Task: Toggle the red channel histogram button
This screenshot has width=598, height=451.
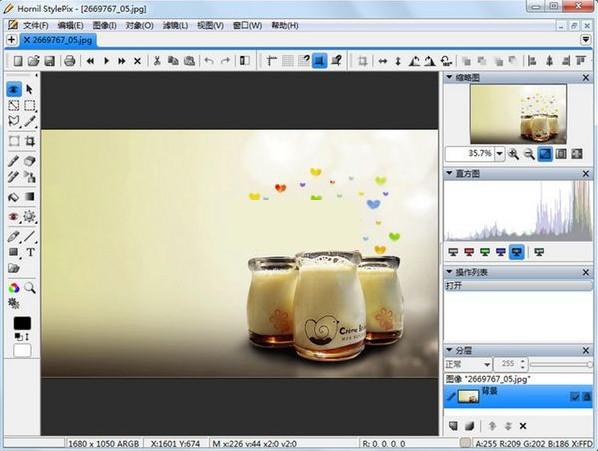Action: [x=469, y=252]
